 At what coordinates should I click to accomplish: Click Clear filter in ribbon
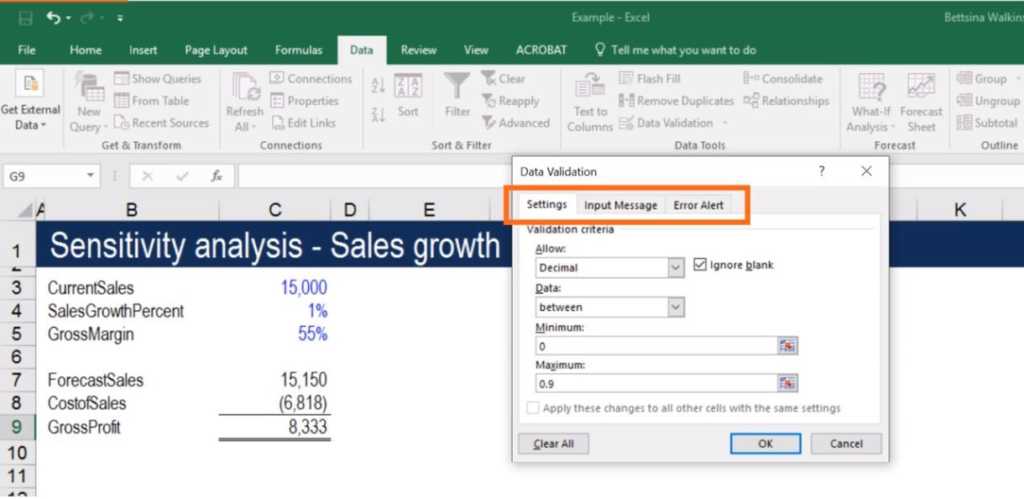503,79
